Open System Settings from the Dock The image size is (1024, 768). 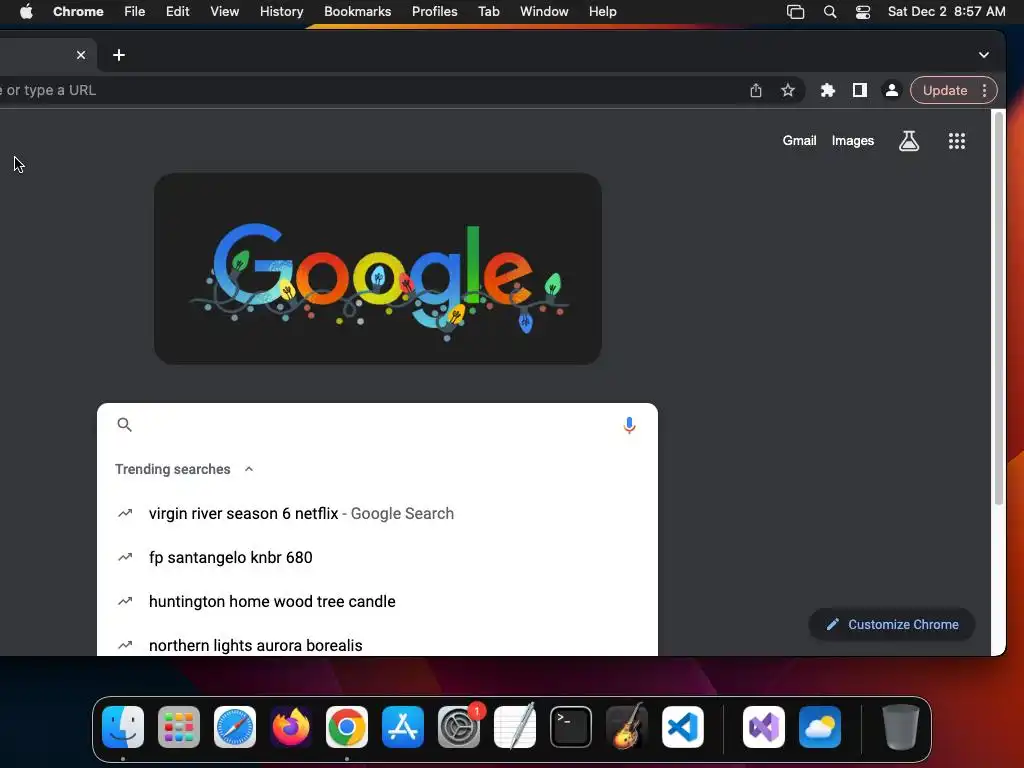click(x=458, y=727)
